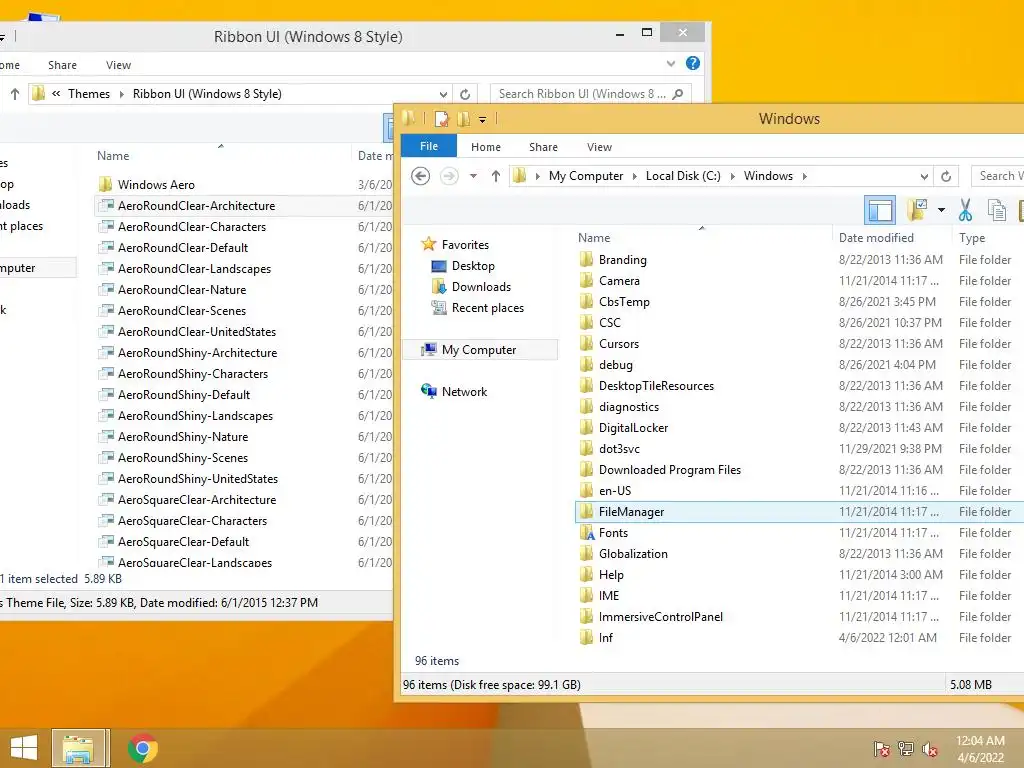Click the Cut scissors icon
The image size is (1024, 768).
point(965,210)
